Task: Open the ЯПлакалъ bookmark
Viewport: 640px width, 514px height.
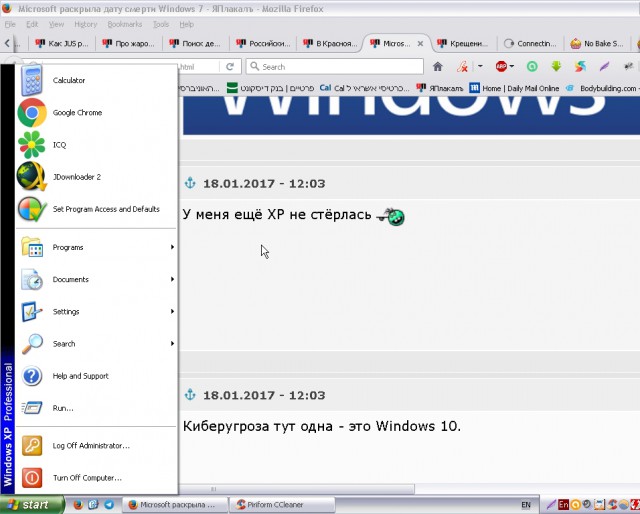Action: tap(440, 88)
